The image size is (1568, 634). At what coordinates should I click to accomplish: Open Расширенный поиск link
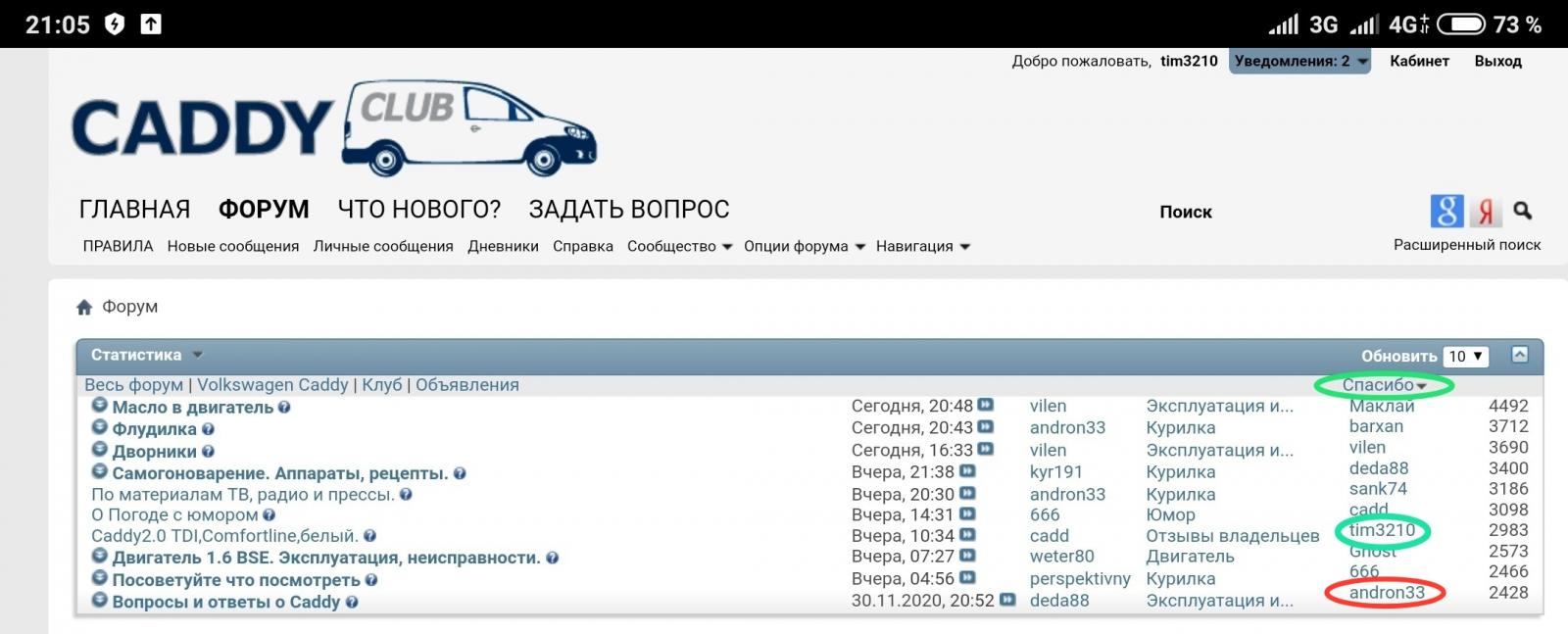1467,244
